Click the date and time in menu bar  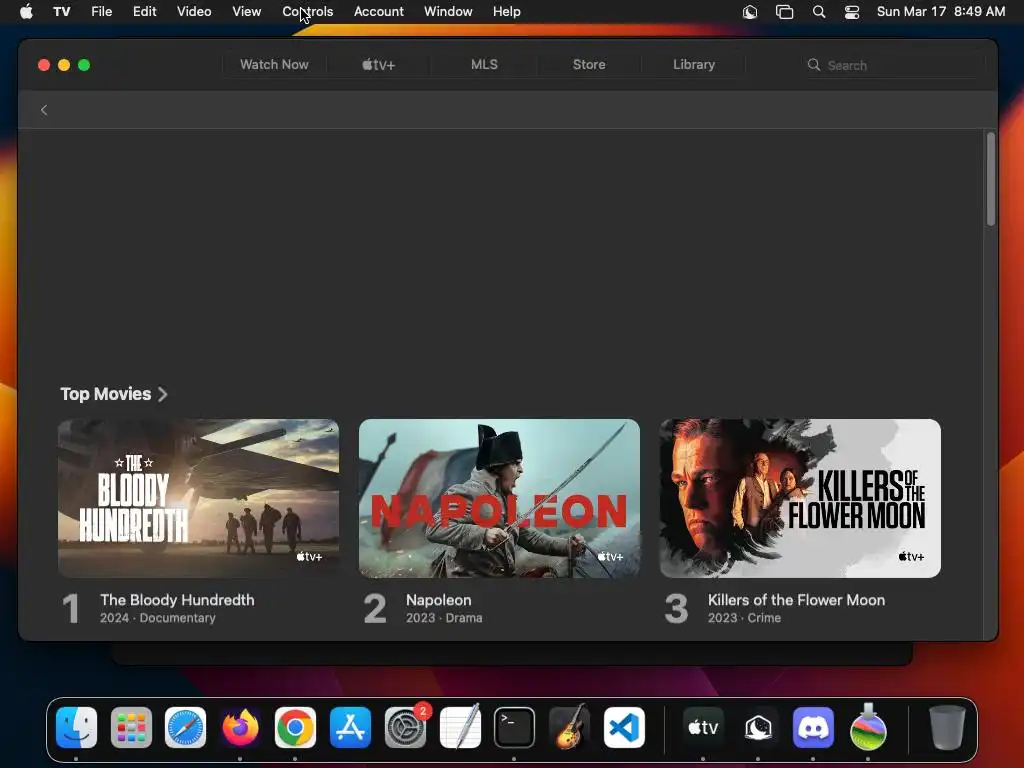[941, 12]
